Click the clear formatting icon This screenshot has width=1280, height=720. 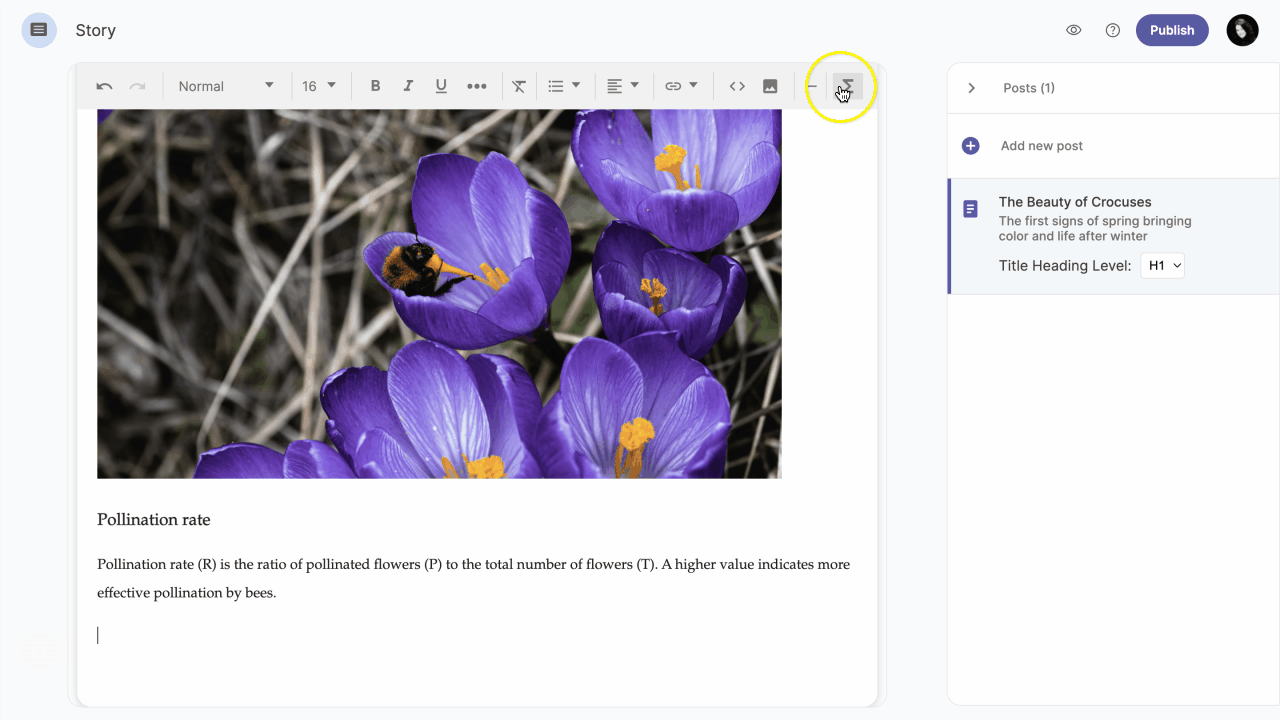(x=519, y=86)
